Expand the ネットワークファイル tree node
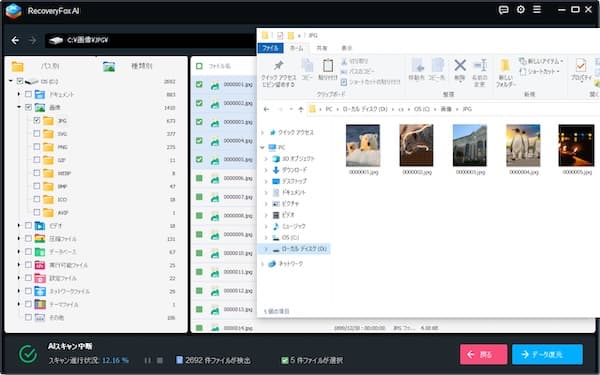 click(18, 291)
